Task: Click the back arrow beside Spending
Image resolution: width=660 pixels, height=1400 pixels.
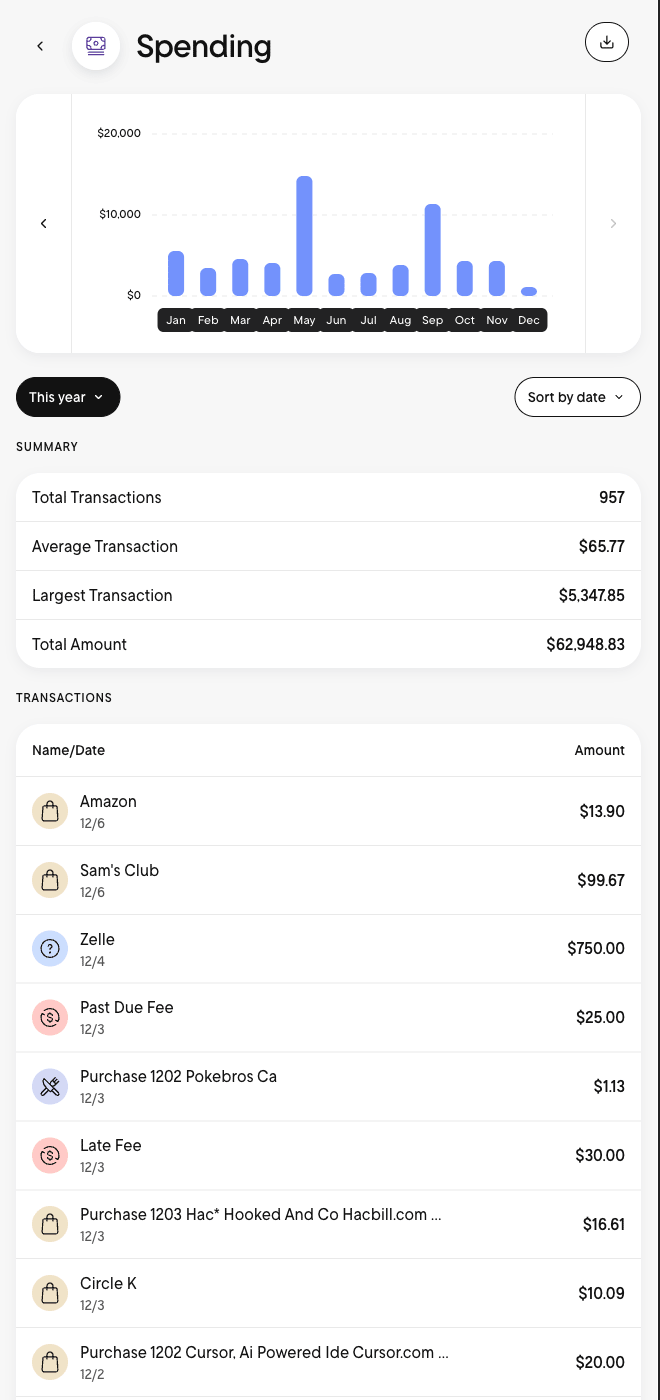Action: 40,46
